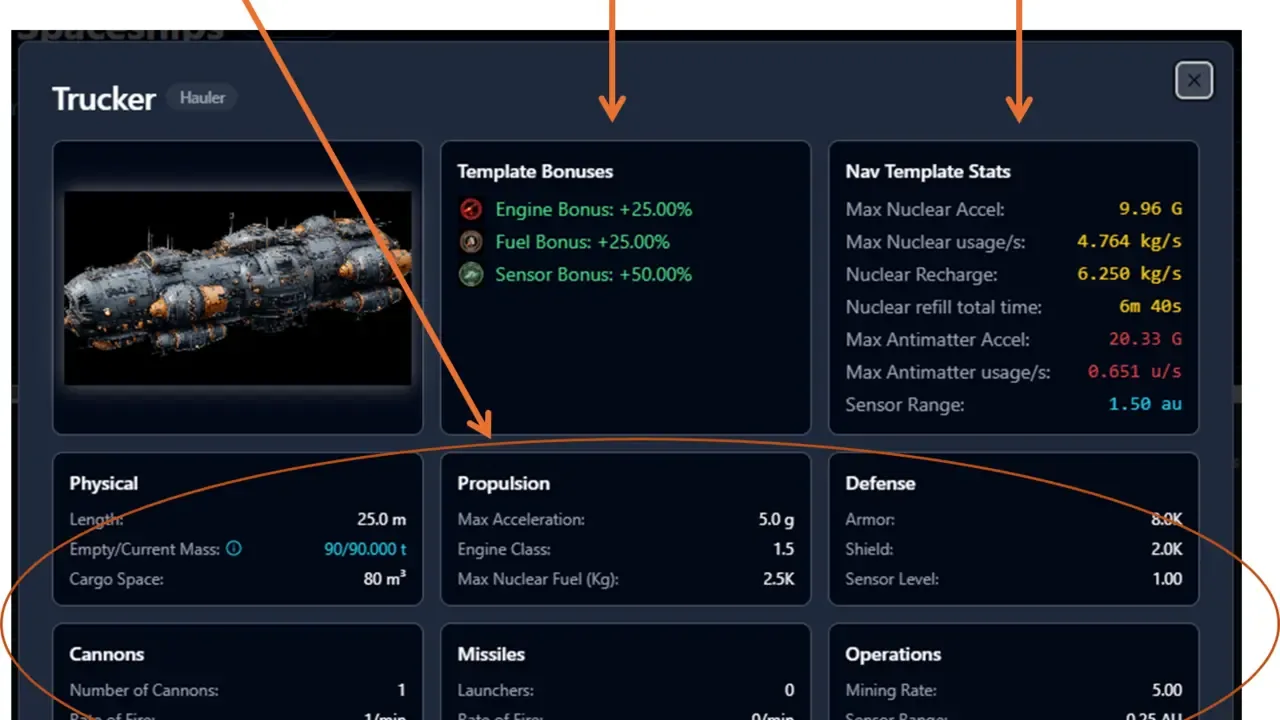Click the Max Nuclear Accel 9.96 G value
Viewport: 1280px width, 720px height.
(1150, 209)
